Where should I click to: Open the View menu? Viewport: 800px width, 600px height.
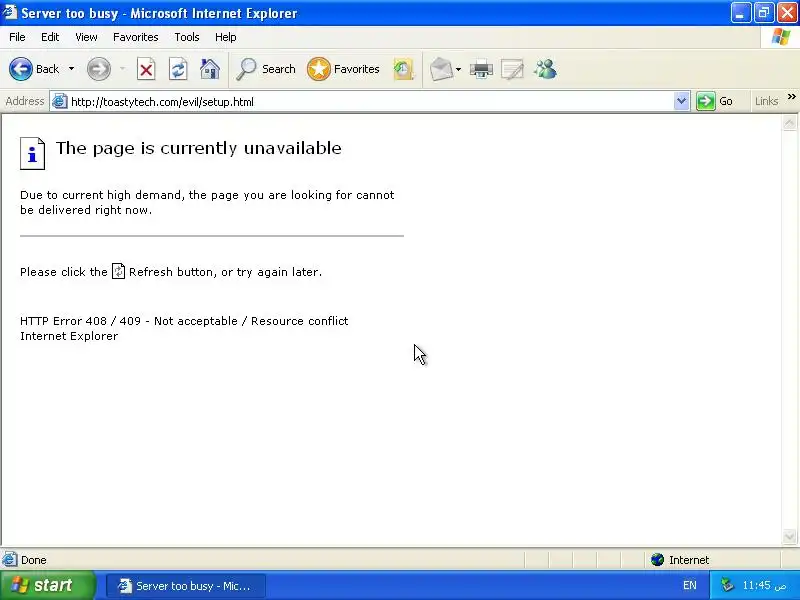pos(86,37)
